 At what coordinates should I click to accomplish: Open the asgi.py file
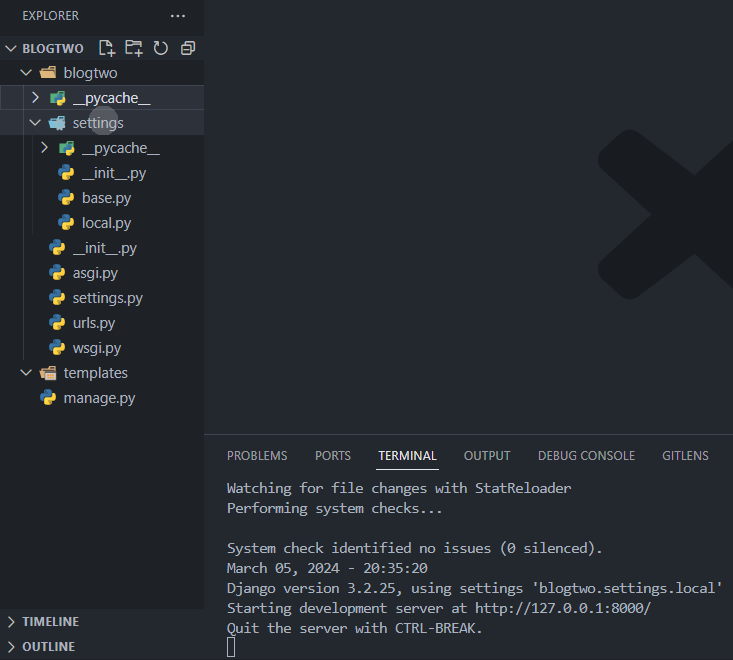pyautogui.click(x=95, y=273)
